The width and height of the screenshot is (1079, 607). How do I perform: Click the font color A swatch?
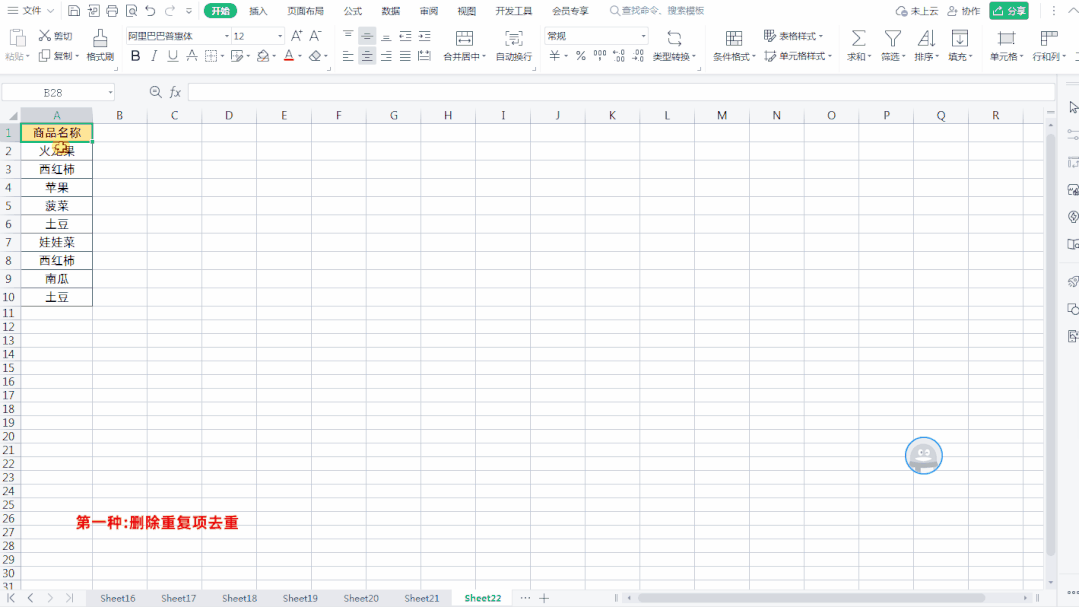point(289,56)
